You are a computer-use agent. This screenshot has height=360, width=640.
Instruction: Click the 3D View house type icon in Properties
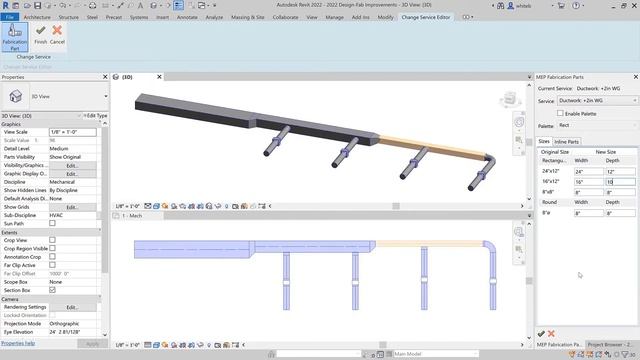tap(16, 96)
